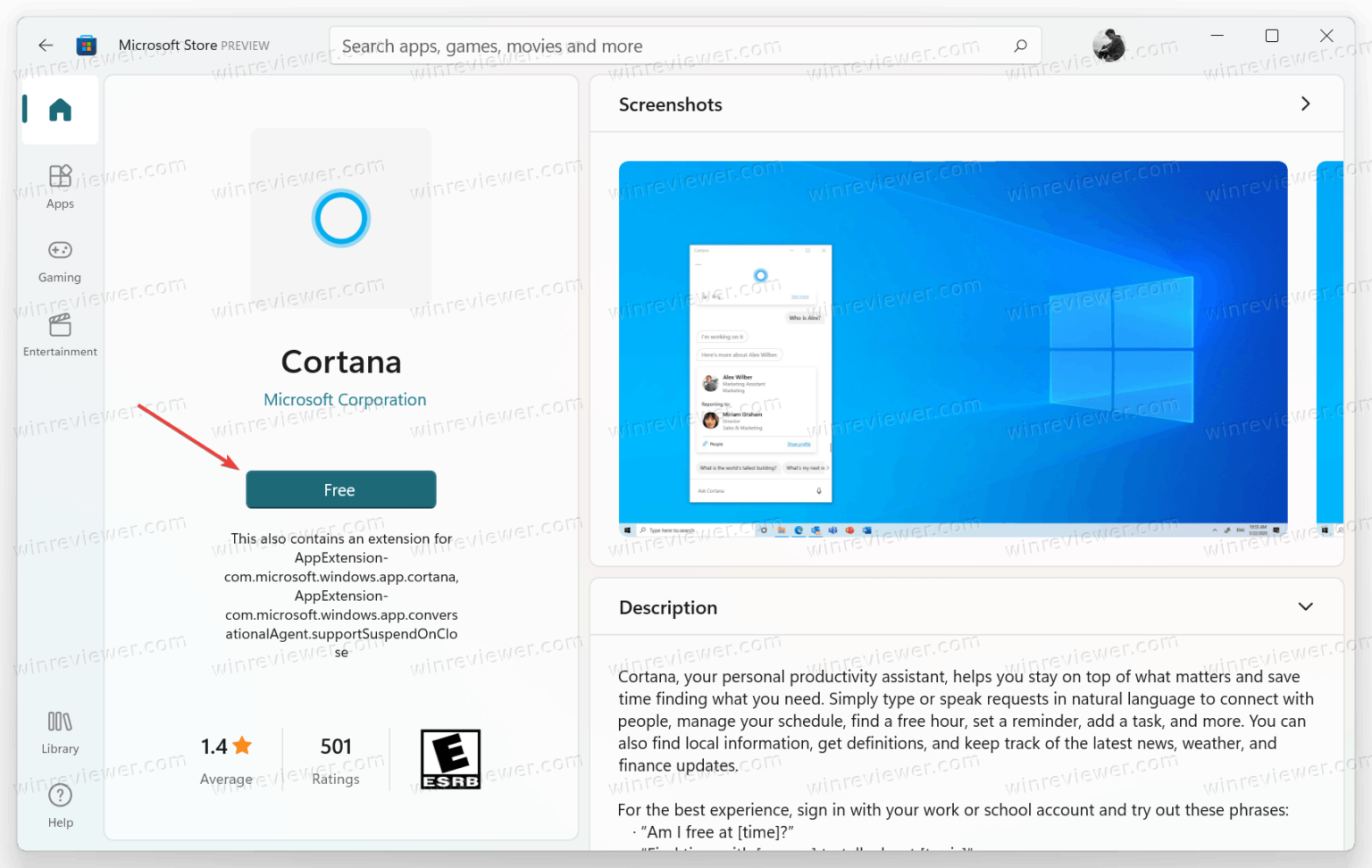Image resolution: width=1372 pixels, height=868 pixels.
Task: Open the Library section
Action: (x=60, y=732)
